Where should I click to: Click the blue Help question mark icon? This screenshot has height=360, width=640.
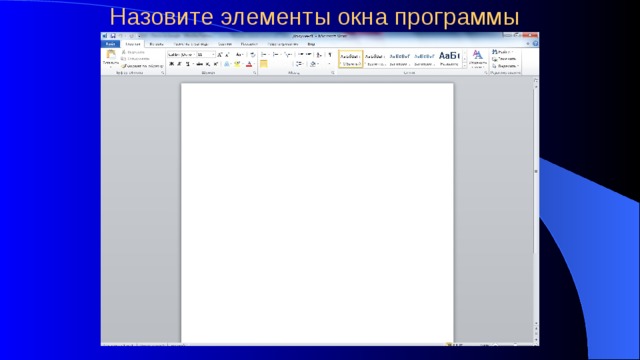535,44
